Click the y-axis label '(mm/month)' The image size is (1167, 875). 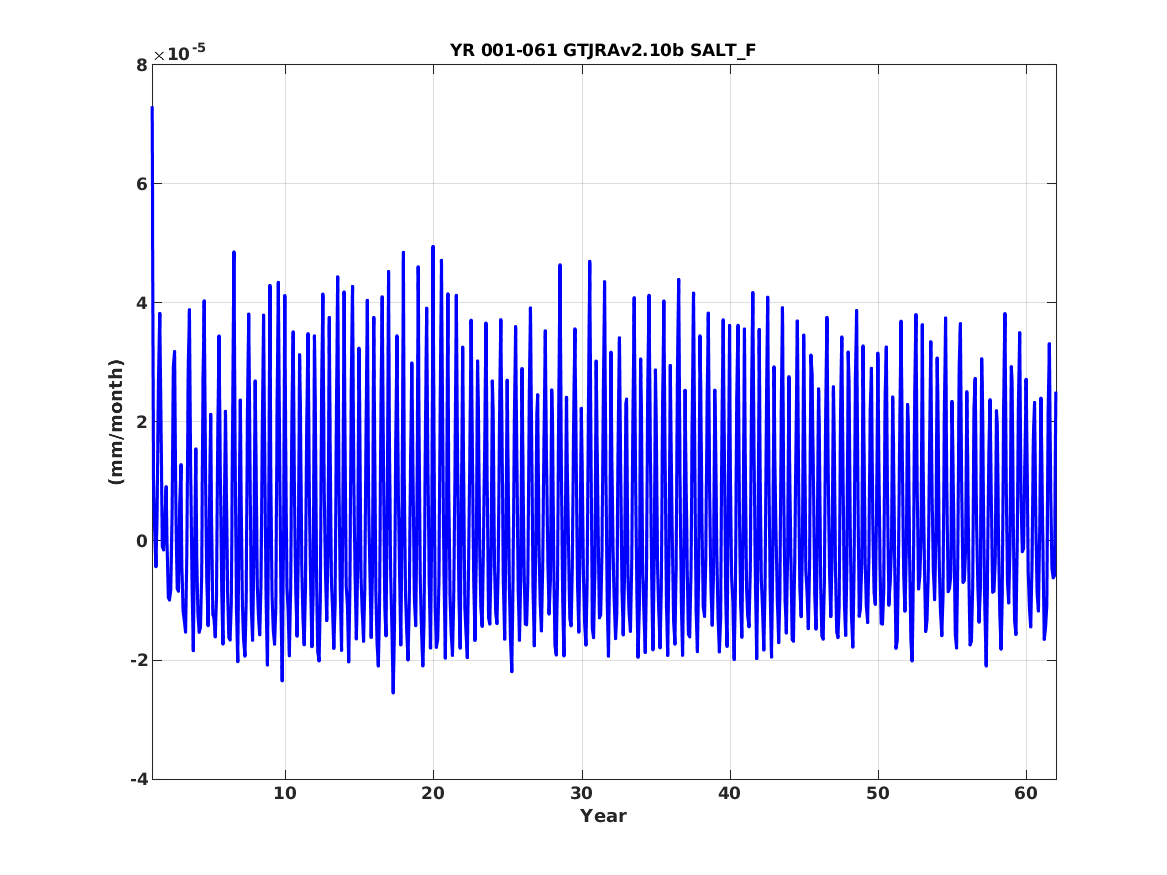pos(115,422)
